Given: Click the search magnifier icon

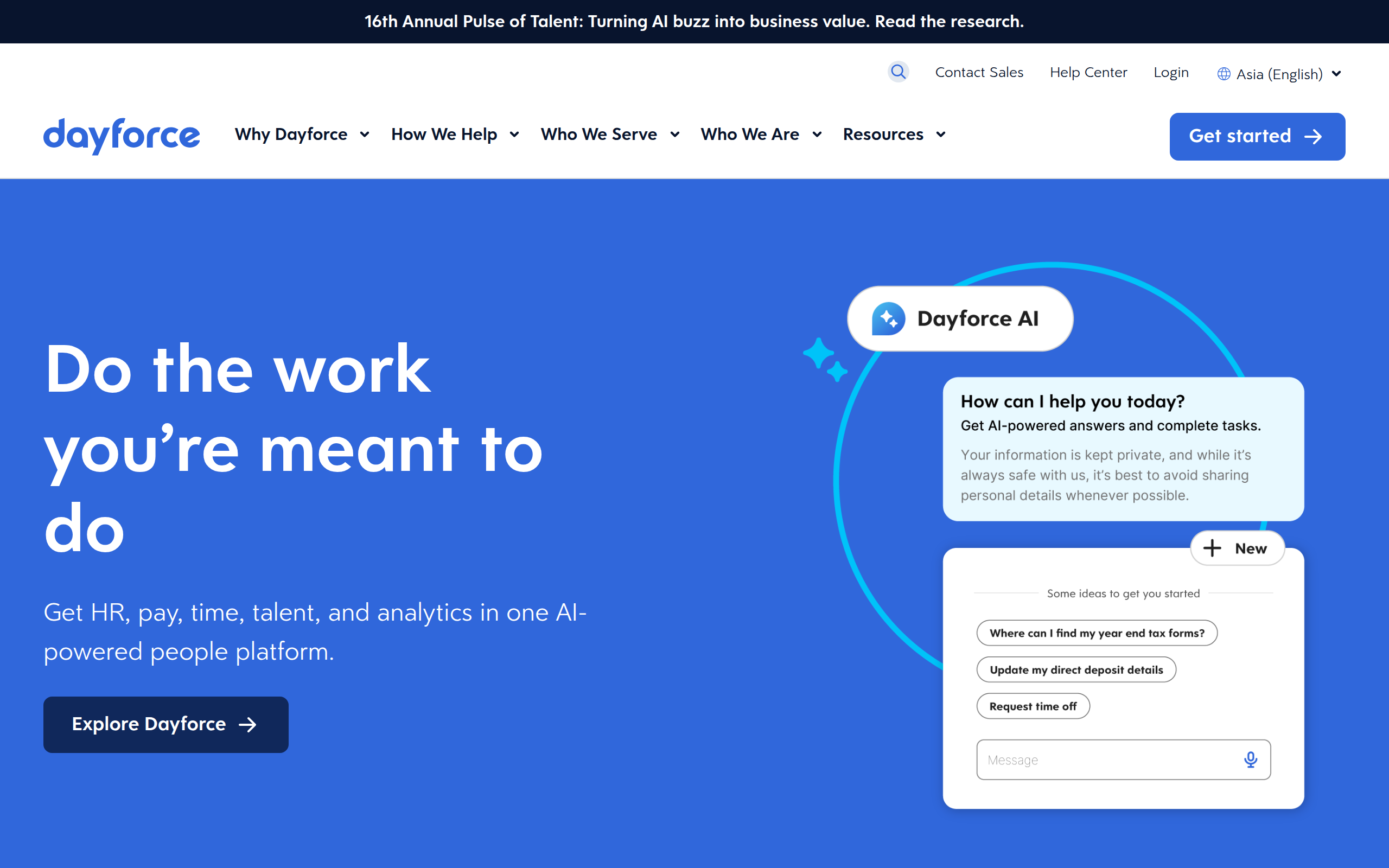Looking at the screenshot, I should click(897, 72).
